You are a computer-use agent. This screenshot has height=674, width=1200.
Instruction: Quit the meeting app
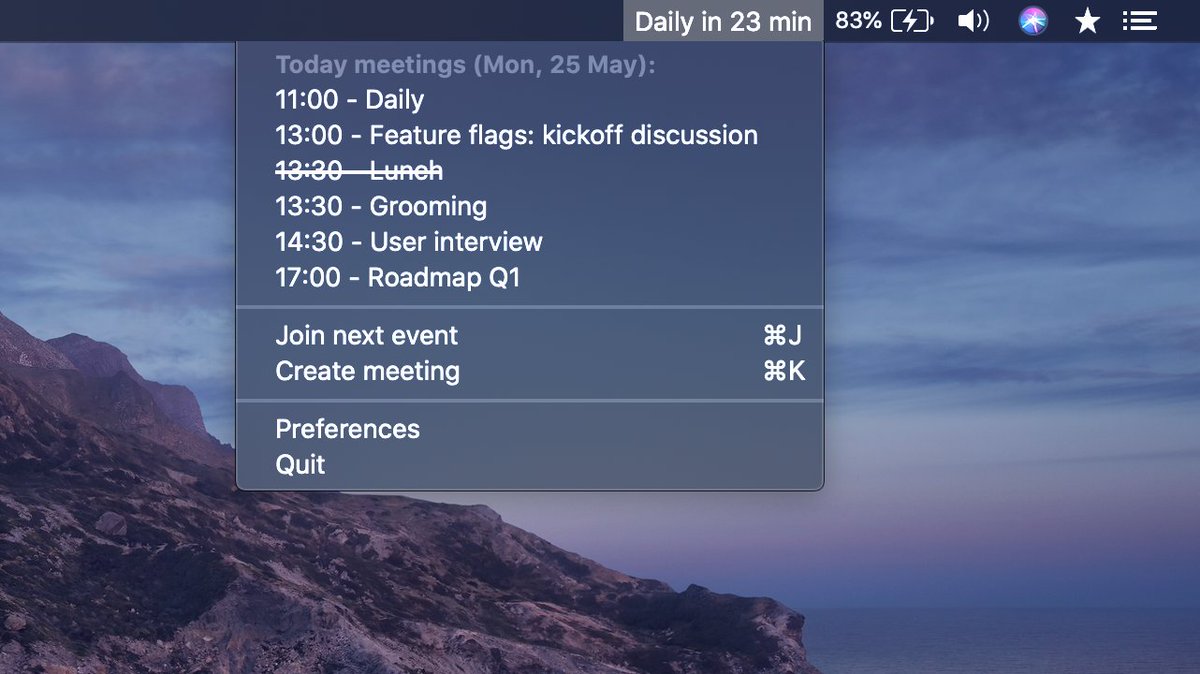(530, 464)
